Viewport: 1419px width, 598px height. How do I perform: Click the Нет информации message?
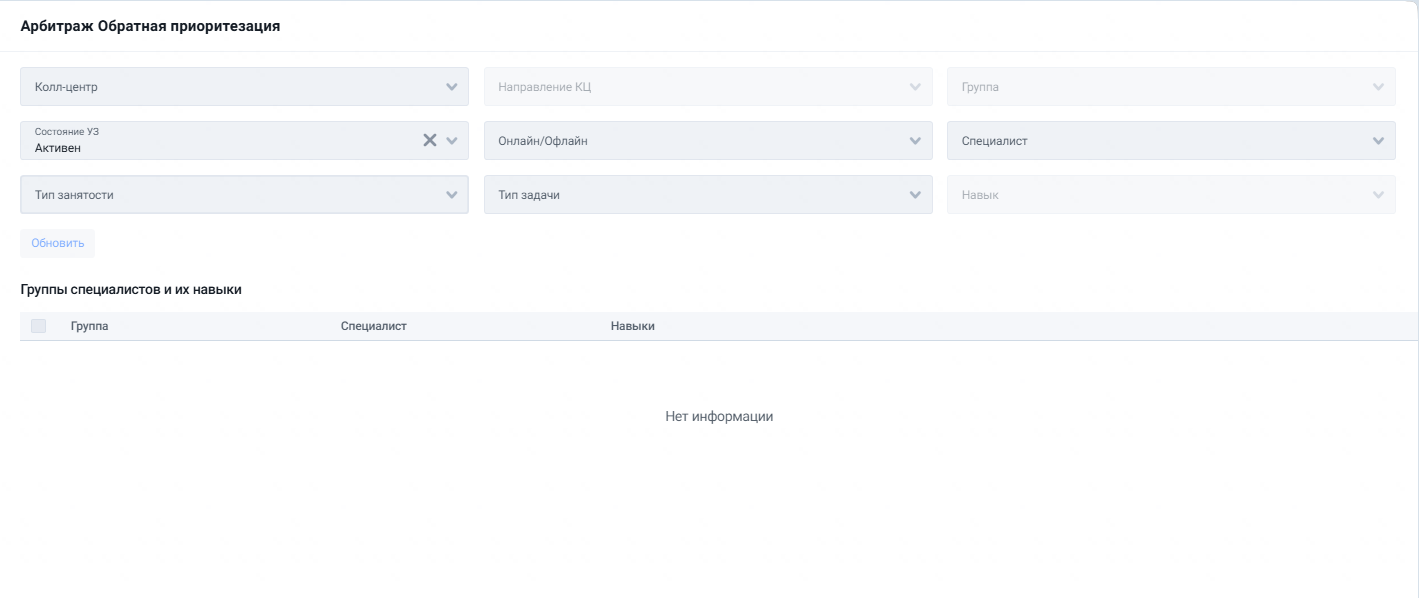tap(719, 416)
